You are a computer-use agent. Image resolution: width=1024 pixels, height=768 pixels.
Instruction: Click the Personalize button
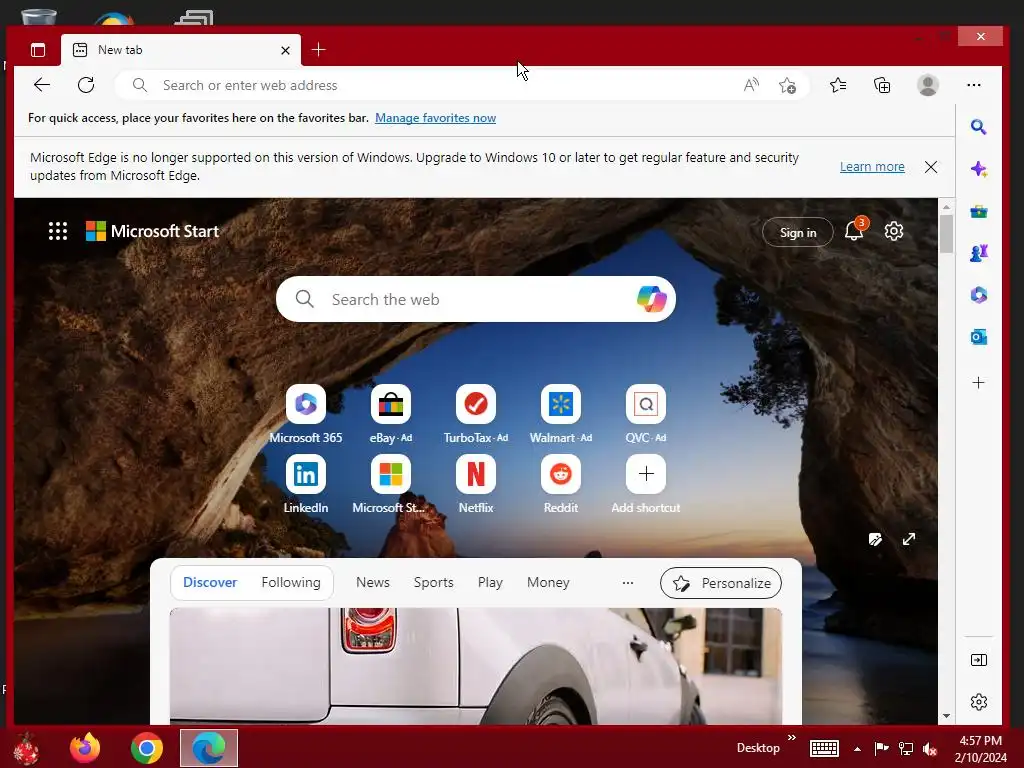click(721, 583)
